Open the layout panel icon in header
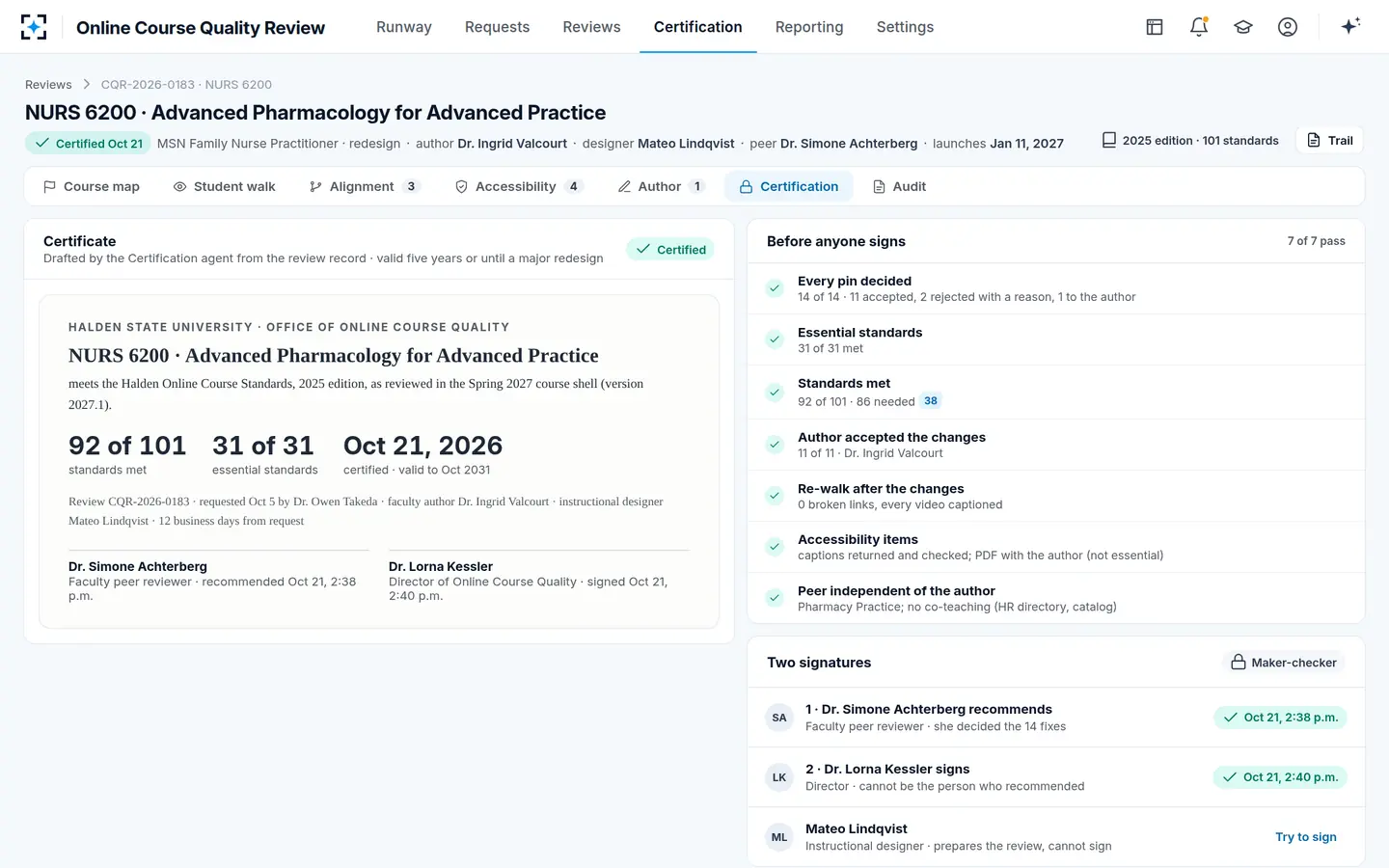 click(1155, 27)
